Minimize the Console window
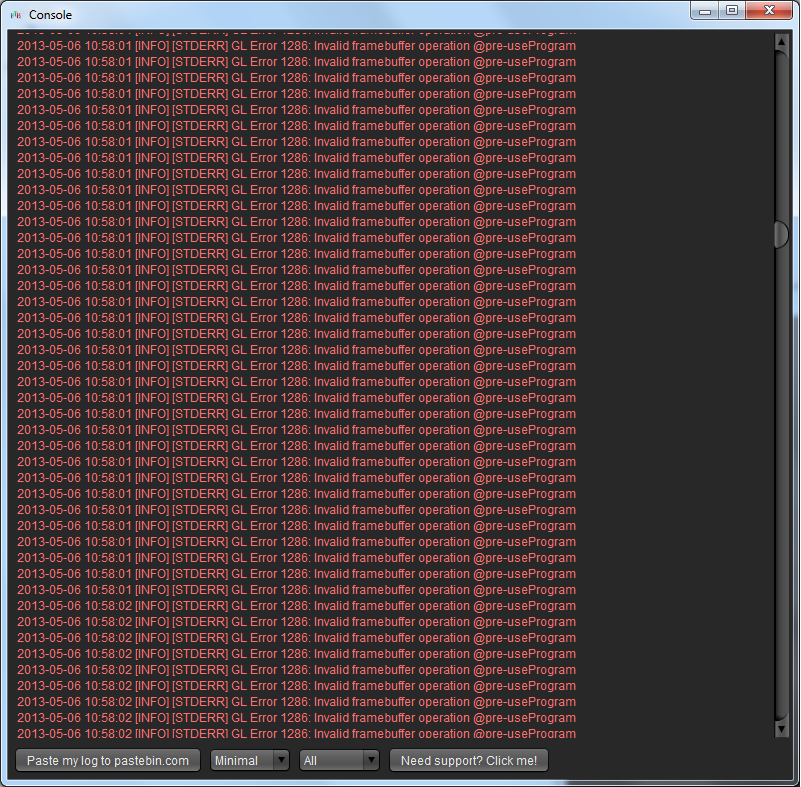801x787 pixels. tap(704, 11)
